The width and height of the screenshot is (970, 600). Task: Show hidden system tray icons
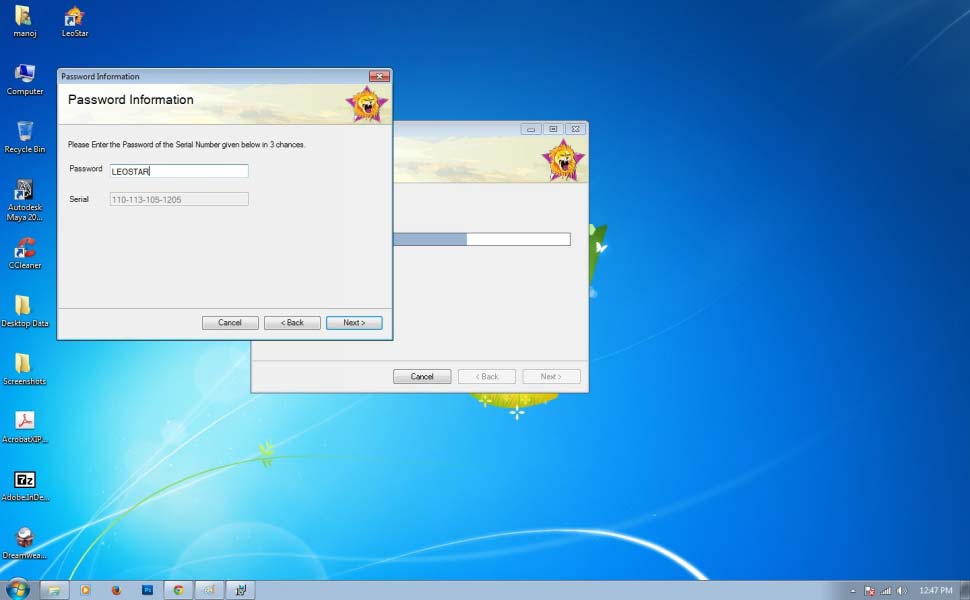852,591
